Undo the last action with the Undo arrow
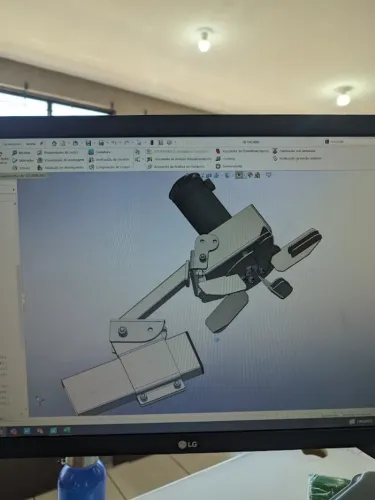Screen dimensions: 375x500 pyautogui.click(x=114, y=143)
